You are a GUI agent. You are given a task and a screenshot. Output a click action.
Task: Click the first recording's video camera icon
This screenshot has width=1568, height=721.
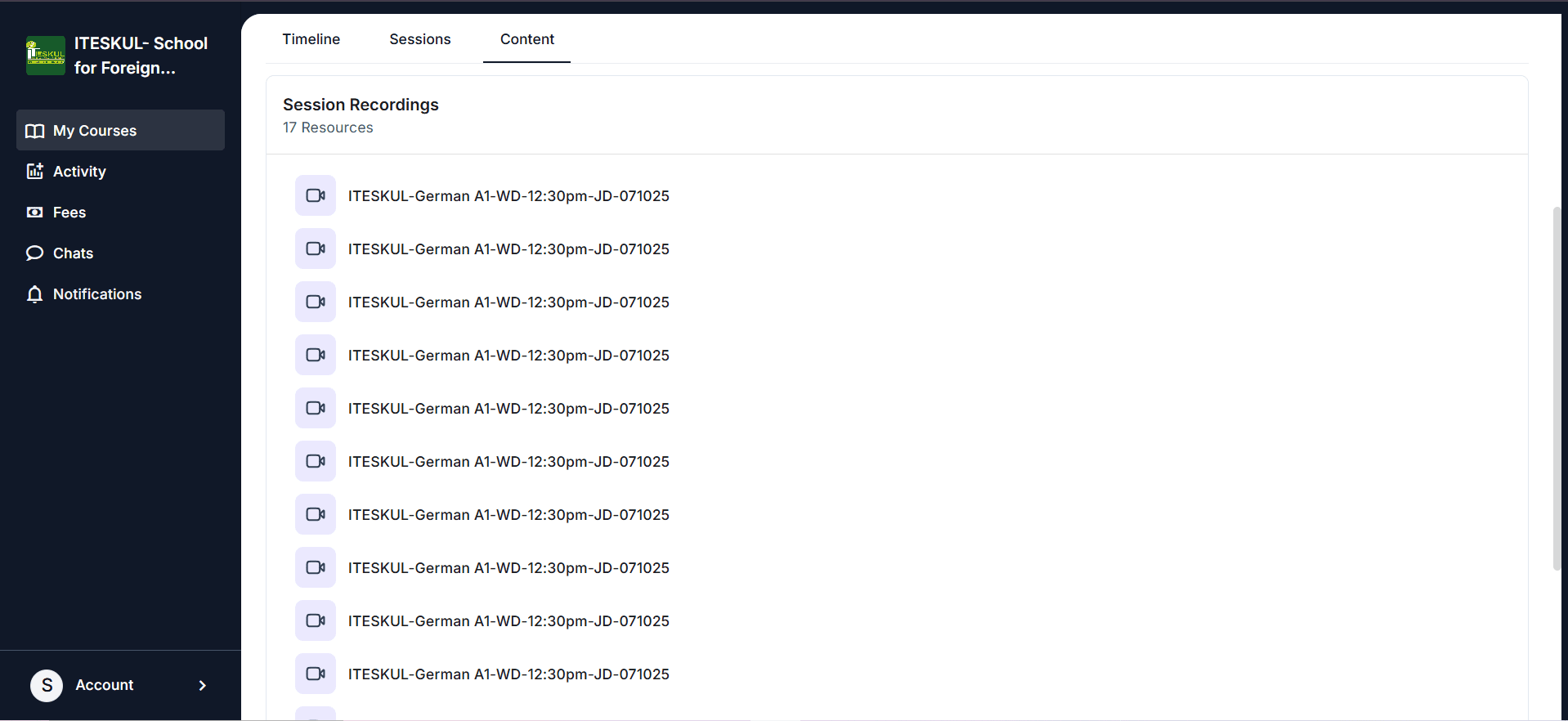click(316, 195)
